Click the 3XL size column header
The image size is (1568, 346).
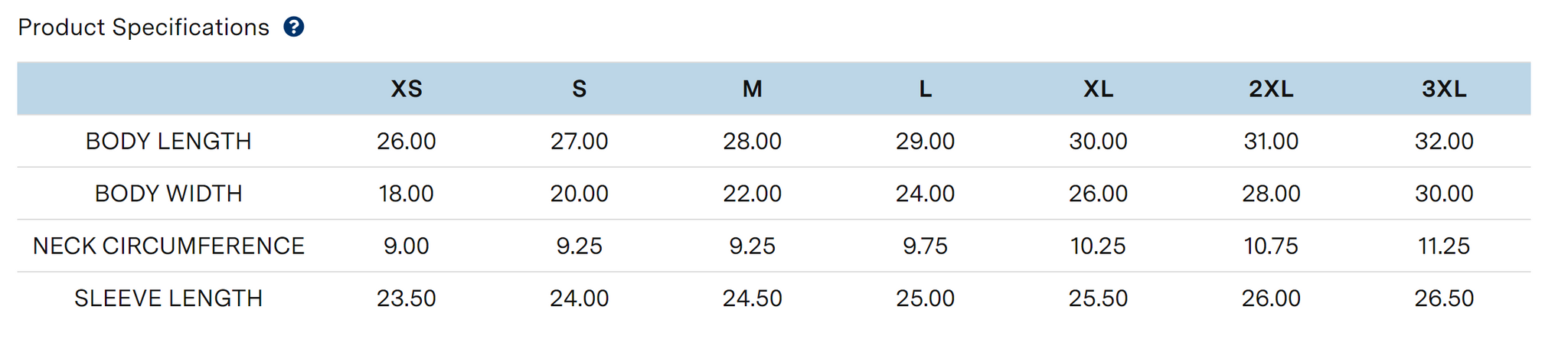pyautogui.click(x=1445, y=90)
